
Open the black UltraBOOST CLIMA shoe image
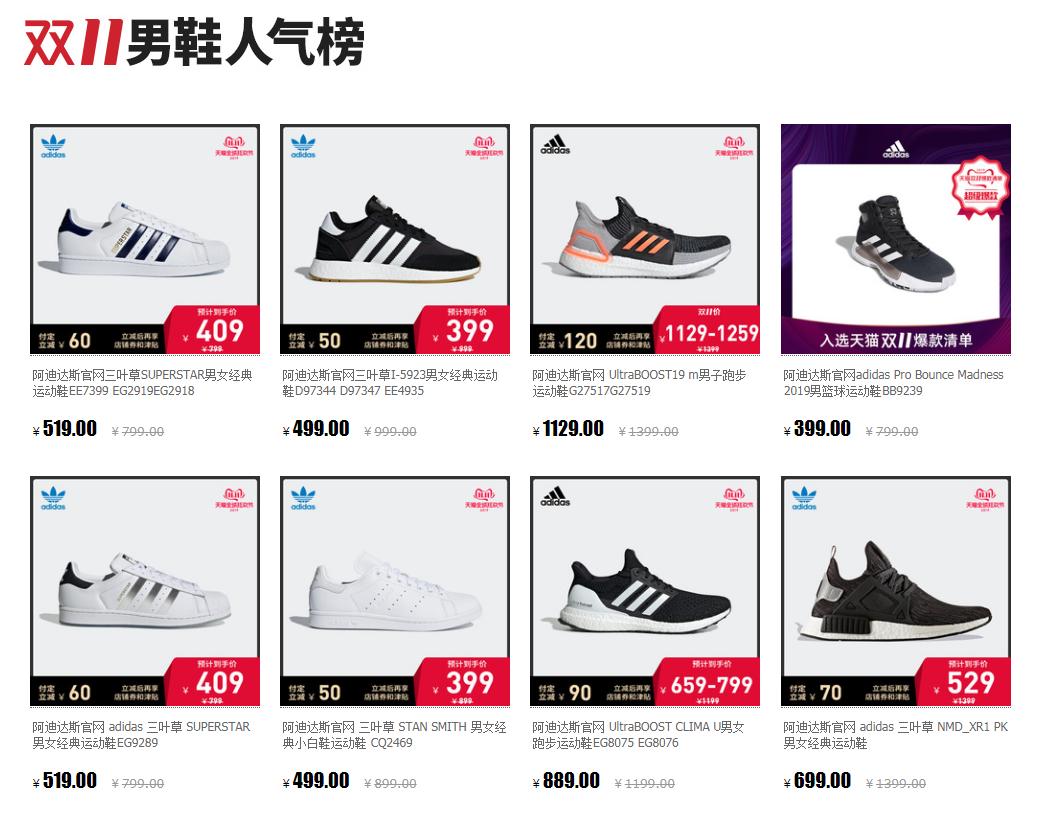point(645,591)
